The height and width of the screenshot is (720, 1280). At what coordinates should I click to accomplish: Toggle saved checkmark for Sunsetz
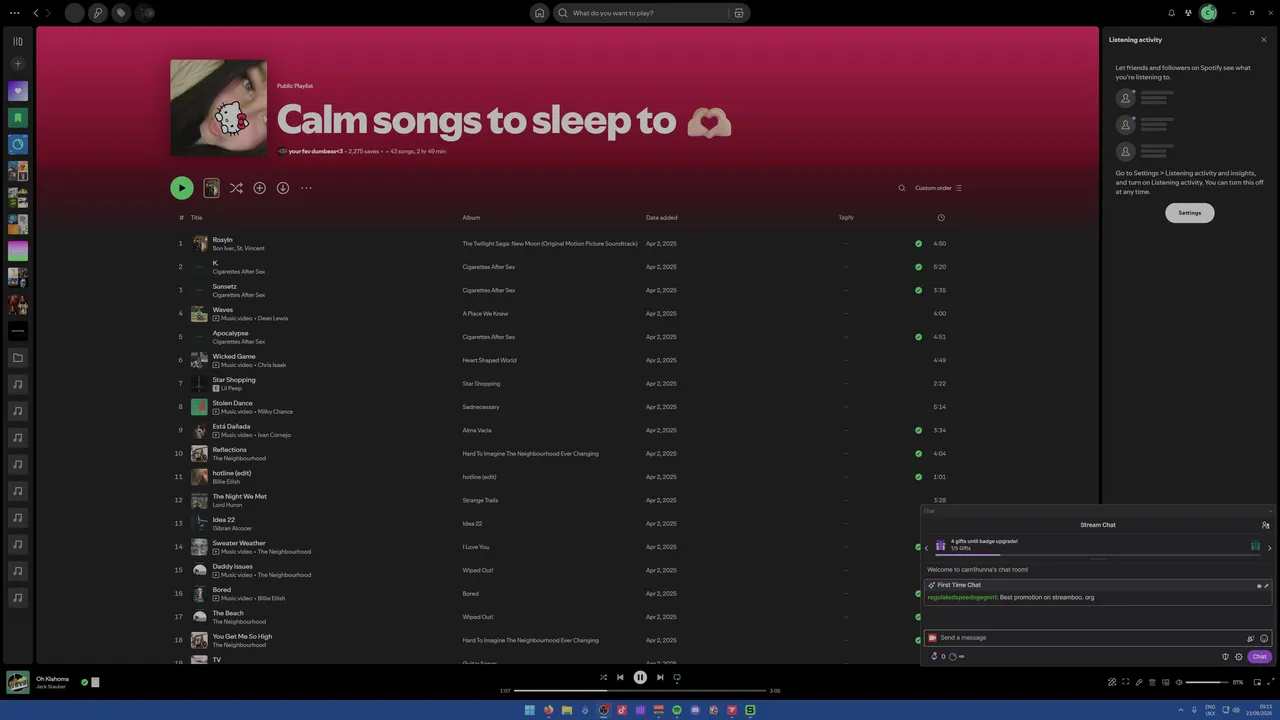(918, 290)
